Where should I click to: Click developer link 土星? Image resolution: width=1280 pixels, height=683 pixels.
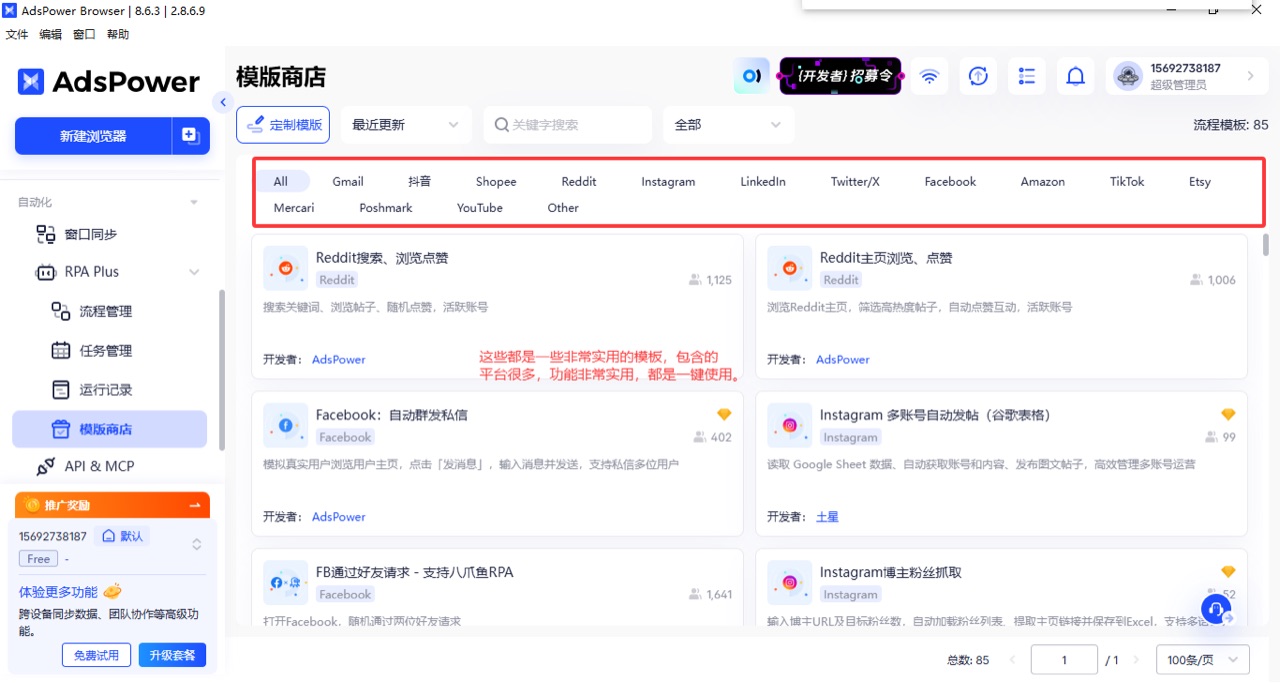coord(827,517)
